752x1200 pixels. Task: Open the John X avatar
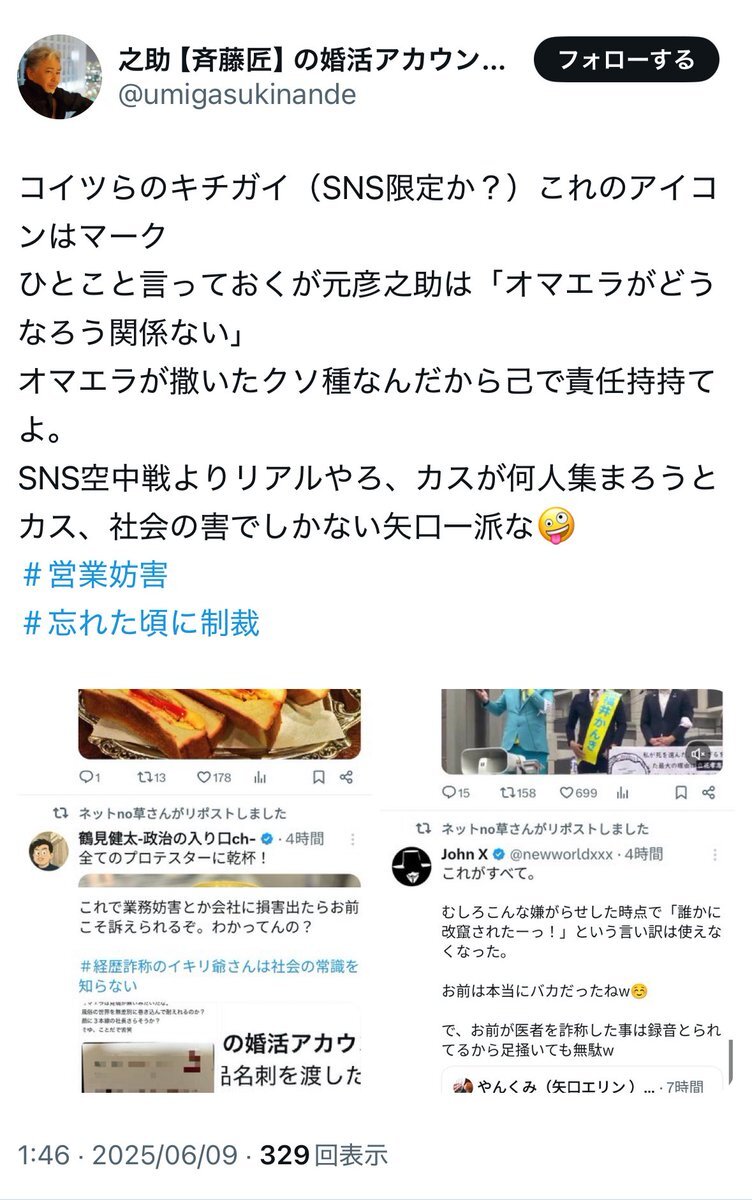(411, 866)
